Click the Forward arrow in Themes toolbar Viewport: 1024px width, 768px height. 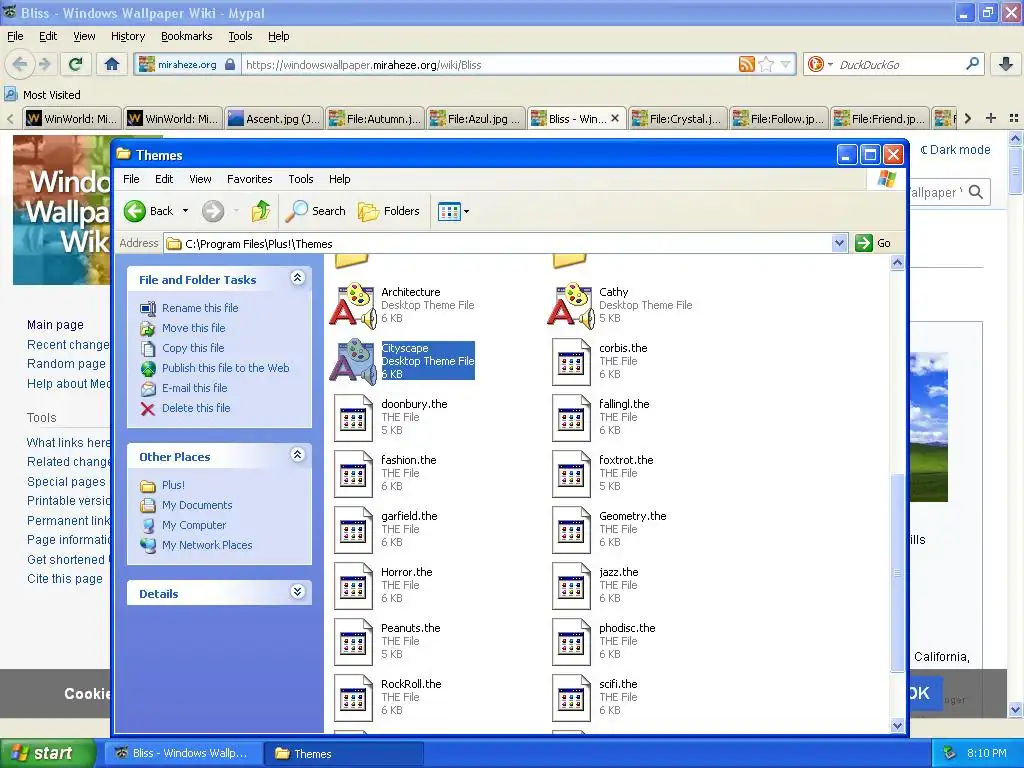pyautogui.click(x=212, y=211)
